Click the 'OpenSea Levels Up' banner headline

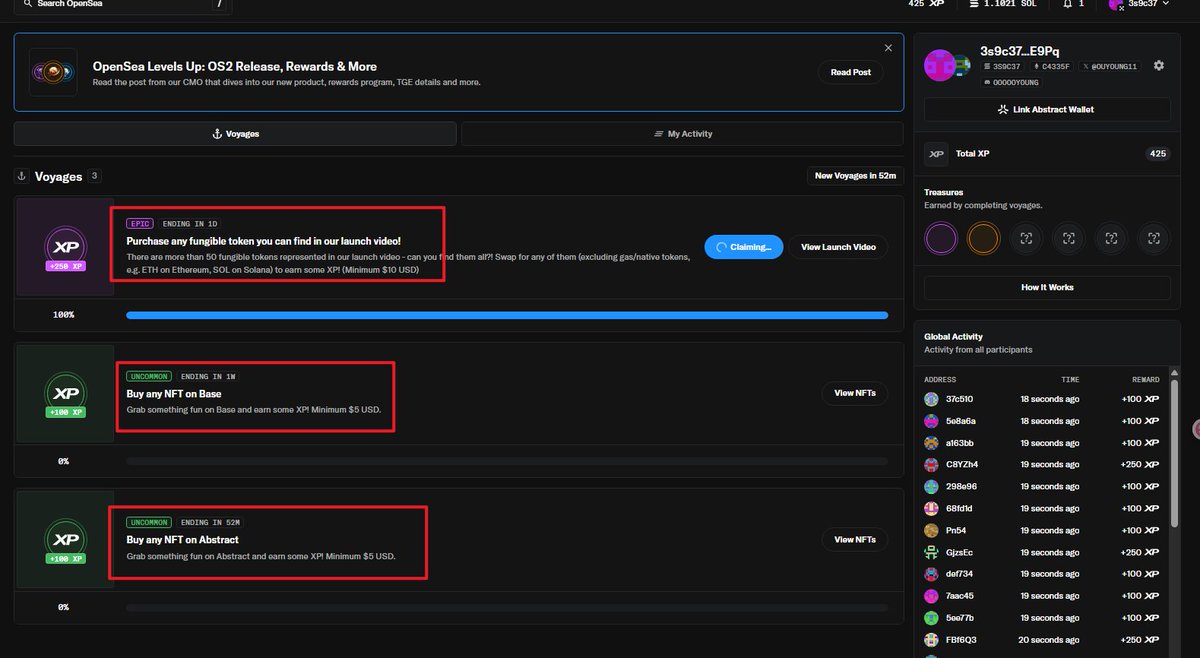[x=235, y=67]
